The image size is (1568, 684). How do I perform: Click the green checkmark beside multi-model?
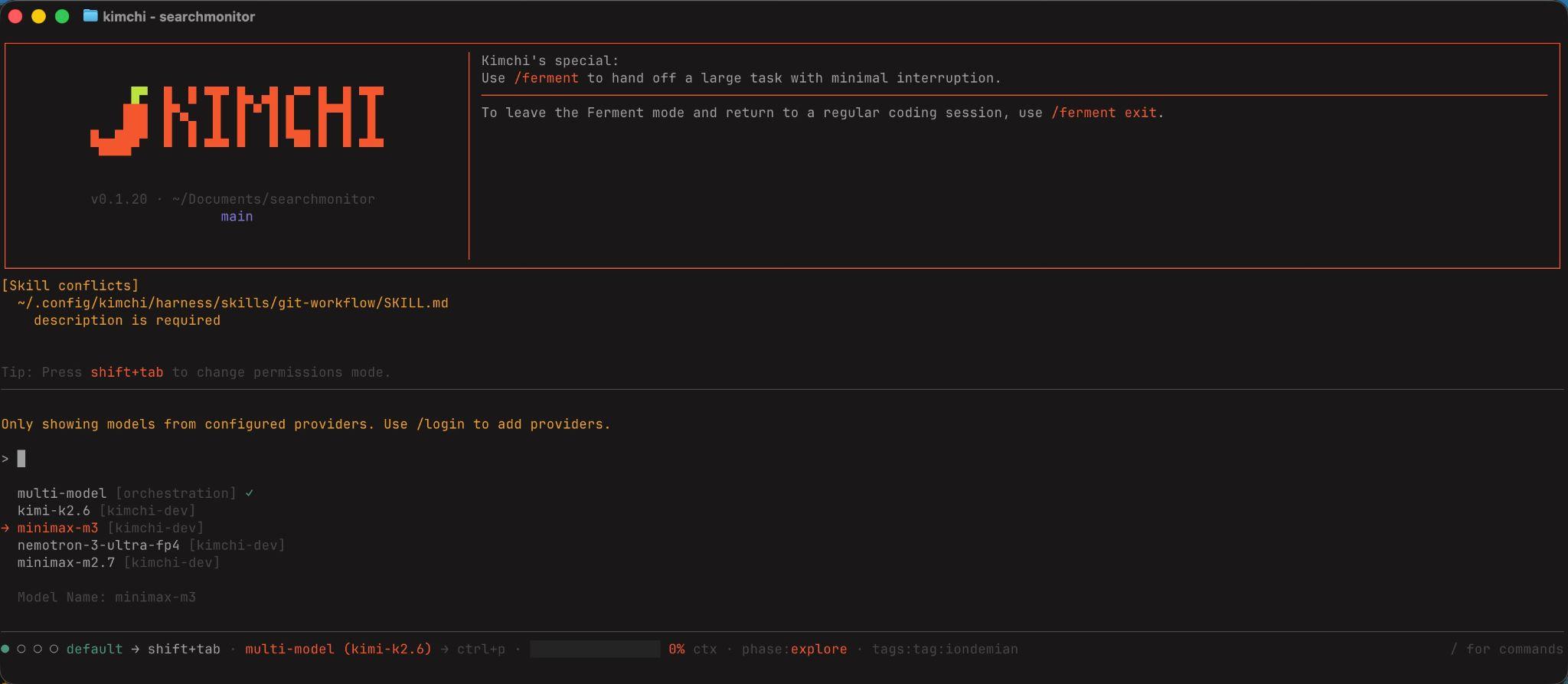(x=250, y=493)
